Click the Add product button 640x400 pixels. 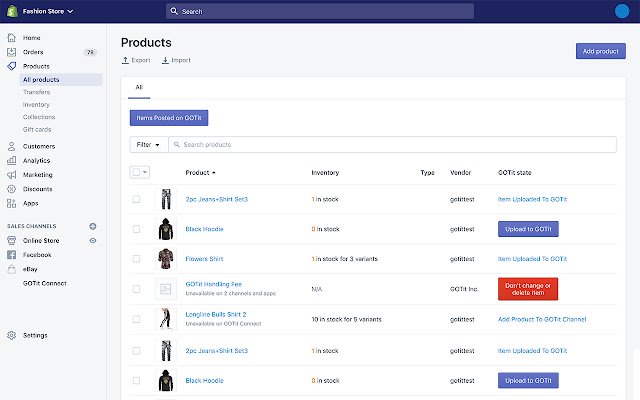coord(600,51)
